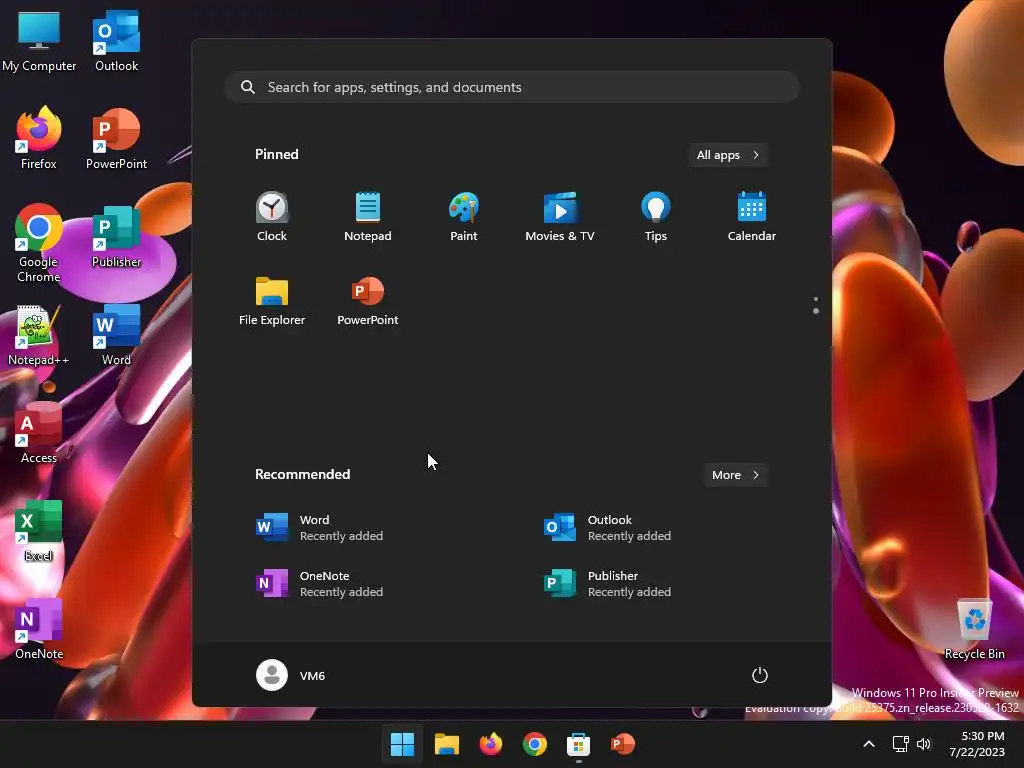The image size is (1024, 768).
Task: Select the Excel desktop shortcut
Action: click(39, 530)
